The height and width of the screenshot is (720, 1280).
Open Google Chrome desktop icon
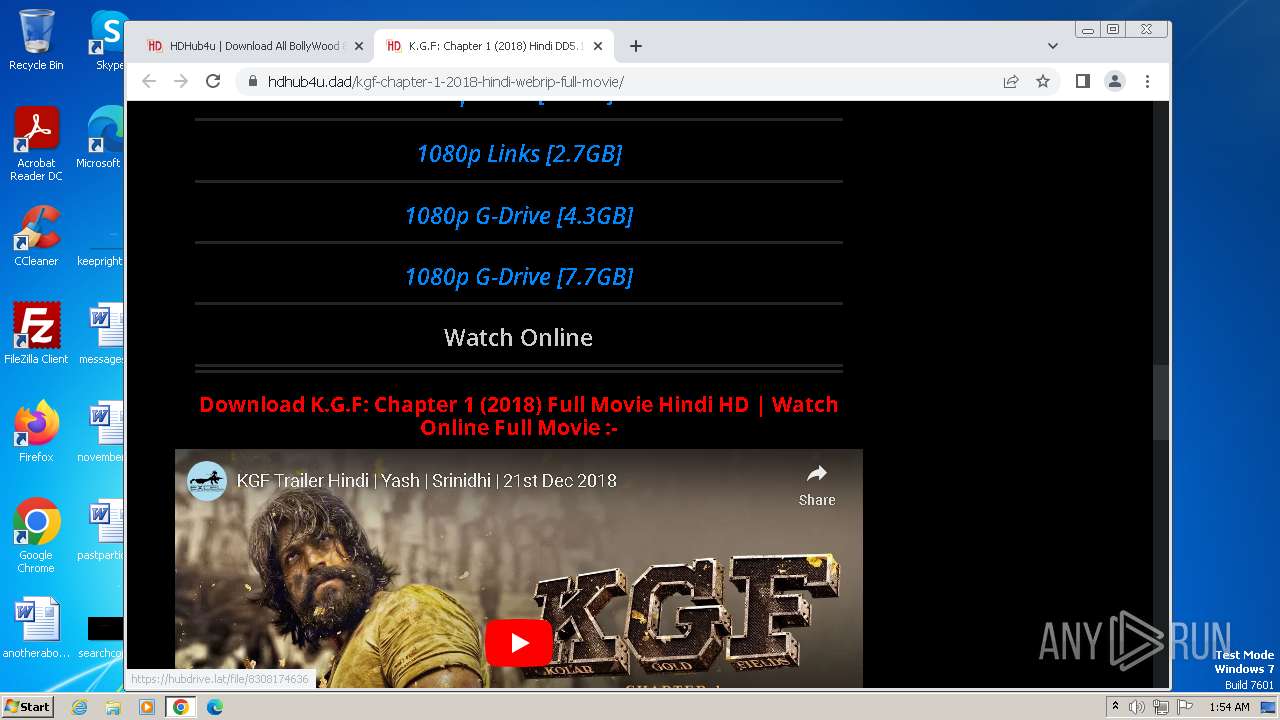point(36,536)
